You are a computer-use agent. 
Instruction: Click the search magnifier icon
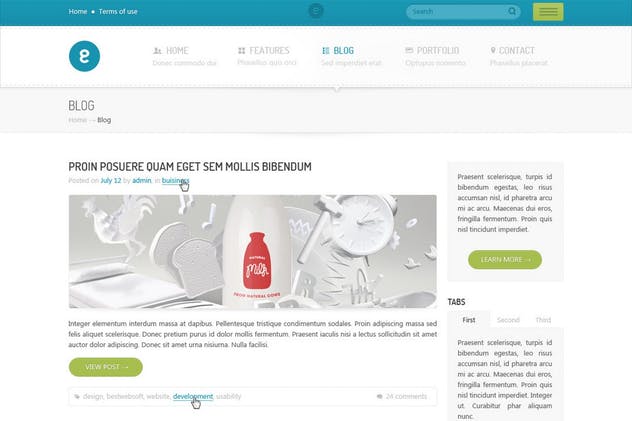tap(512, 11)
